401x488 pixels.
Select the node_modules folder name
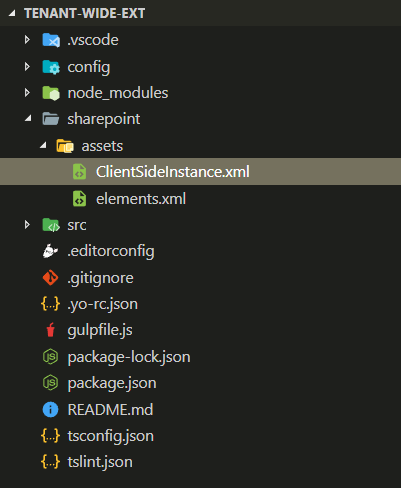coord(118,93)
